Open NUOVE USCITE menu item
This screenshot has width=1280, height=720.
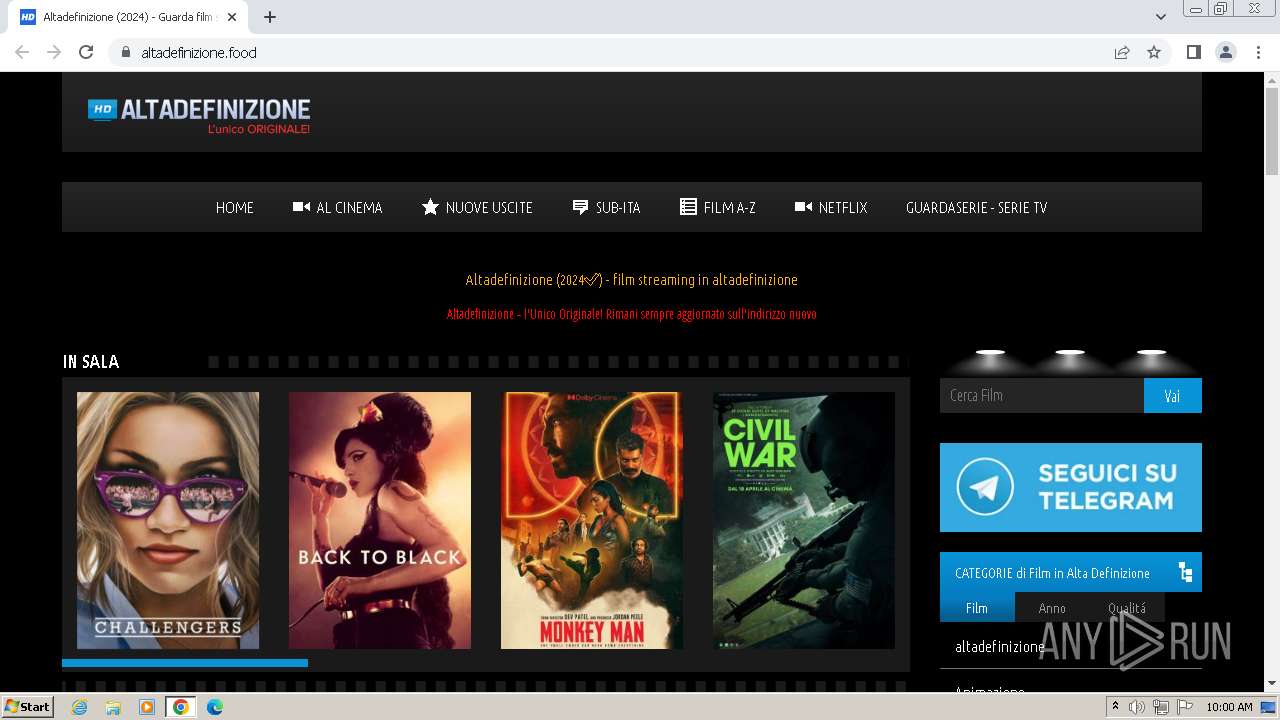point(477,207)
